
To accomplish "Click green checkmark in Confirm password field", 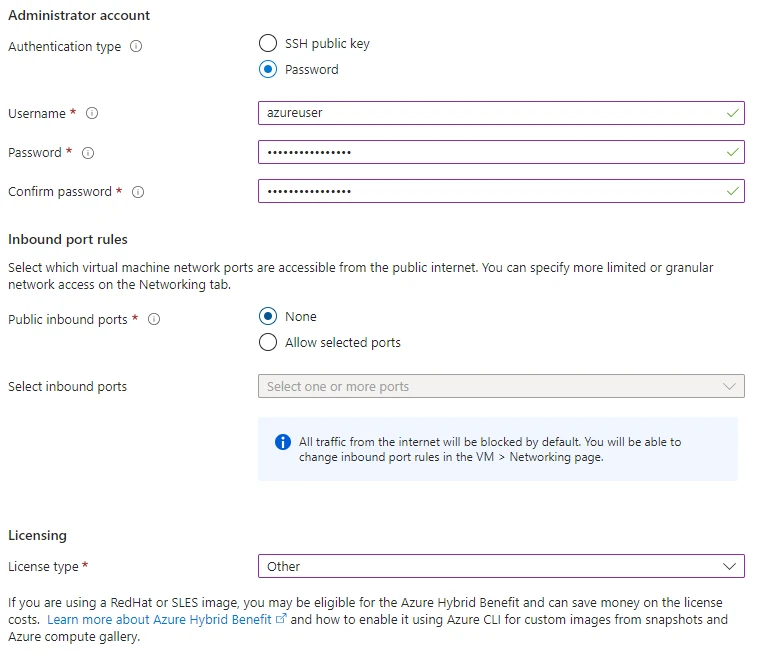I will pyautogui.click(x=733, y=191).
